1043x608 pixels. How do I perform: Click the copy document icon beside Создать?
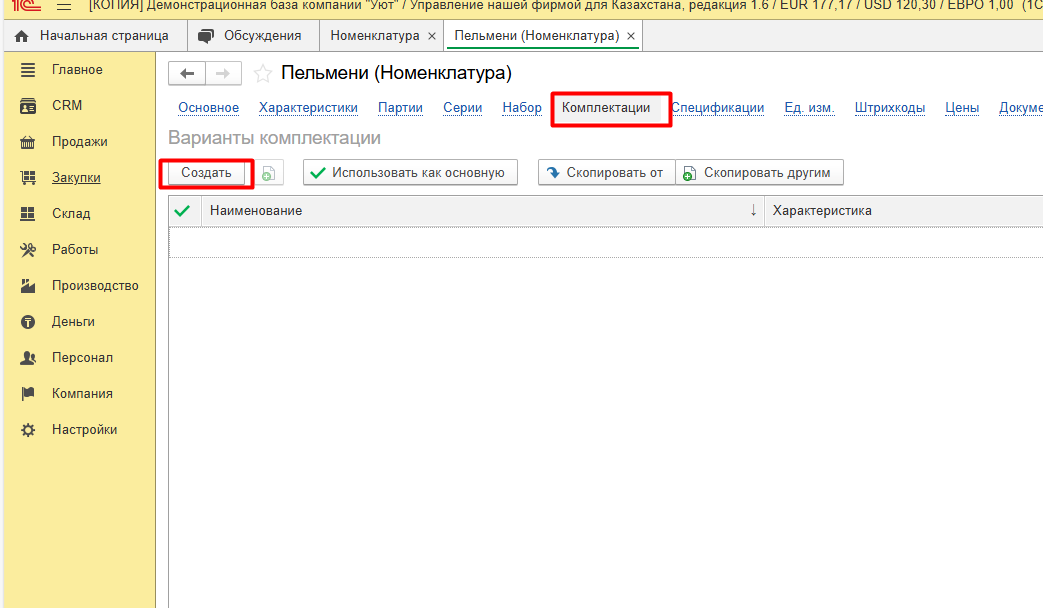268,173
